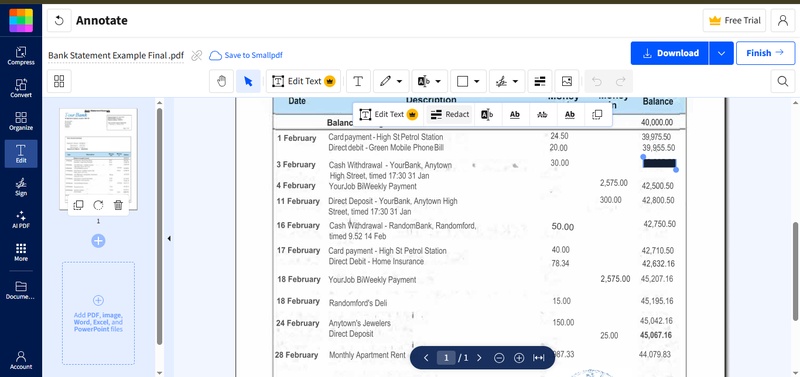Click the Free Trial button
This screenshot has width=800, height=377.
(x=734, y=20)
